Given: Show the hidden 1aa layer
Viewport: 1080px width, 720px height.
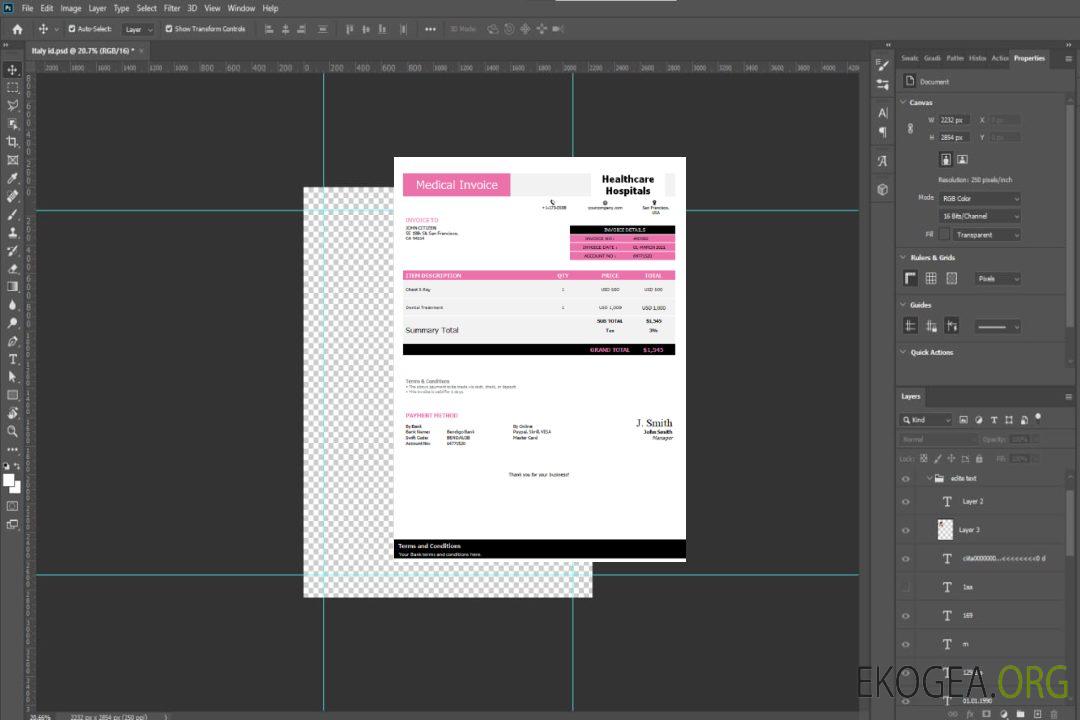Looking at the screenshot, I should point(906,587).
